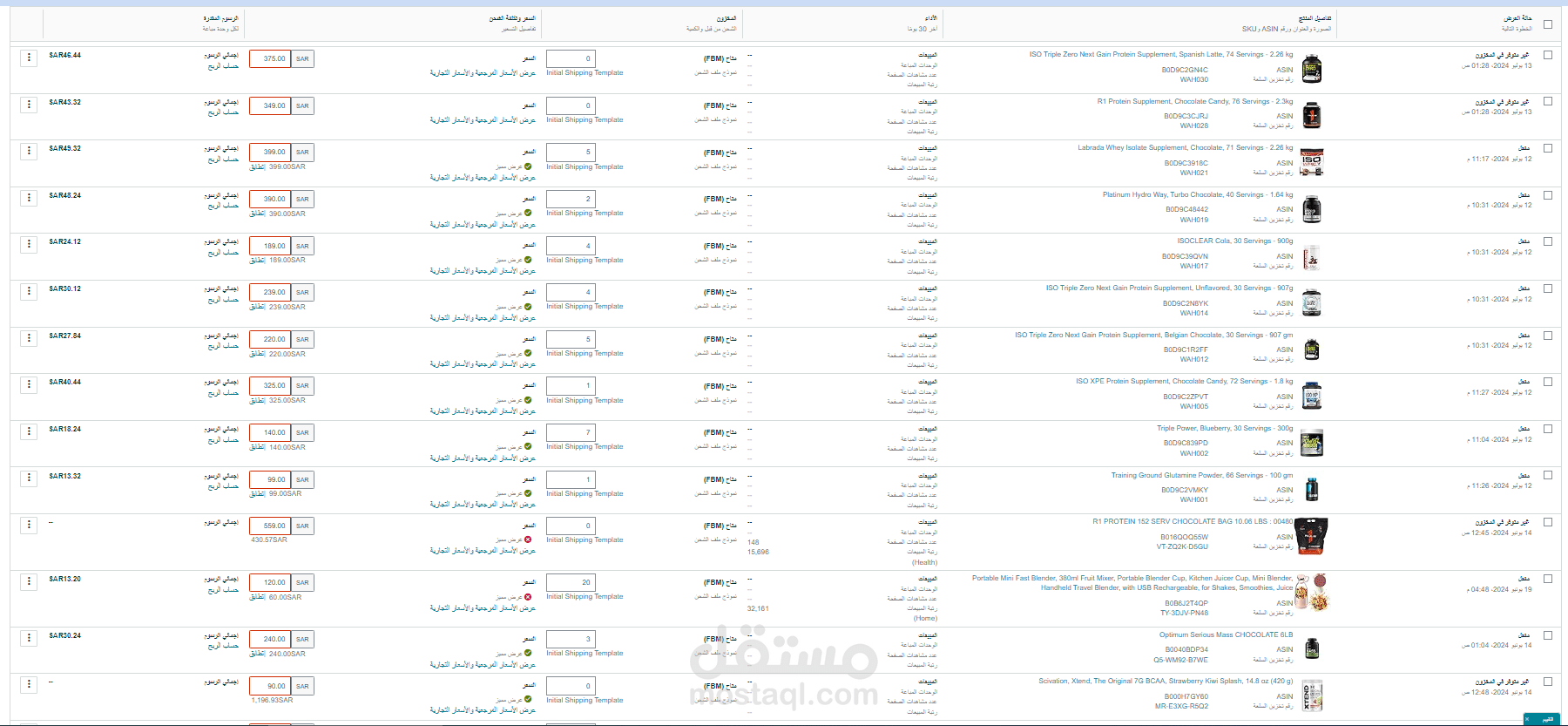
Task: Open the Platinum Hydro Way product image
Action: point(1312,209)
